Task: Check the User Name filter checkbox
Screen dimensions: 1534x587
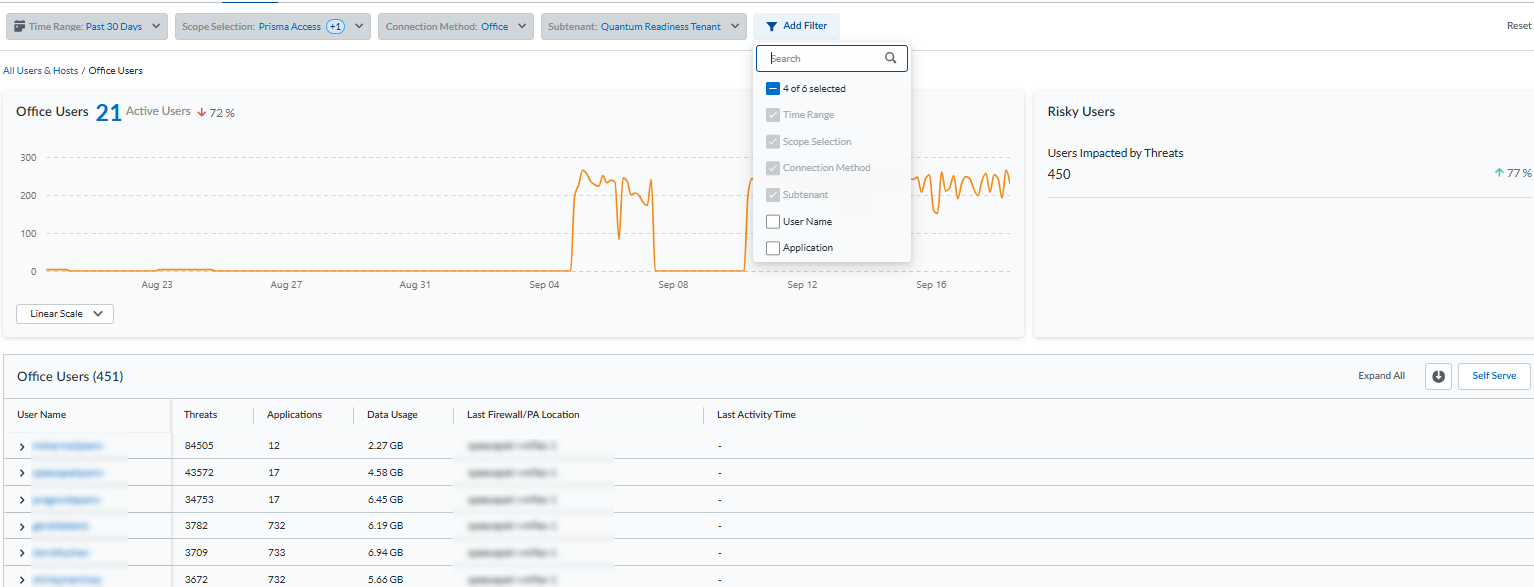Action: coord(773,222)
